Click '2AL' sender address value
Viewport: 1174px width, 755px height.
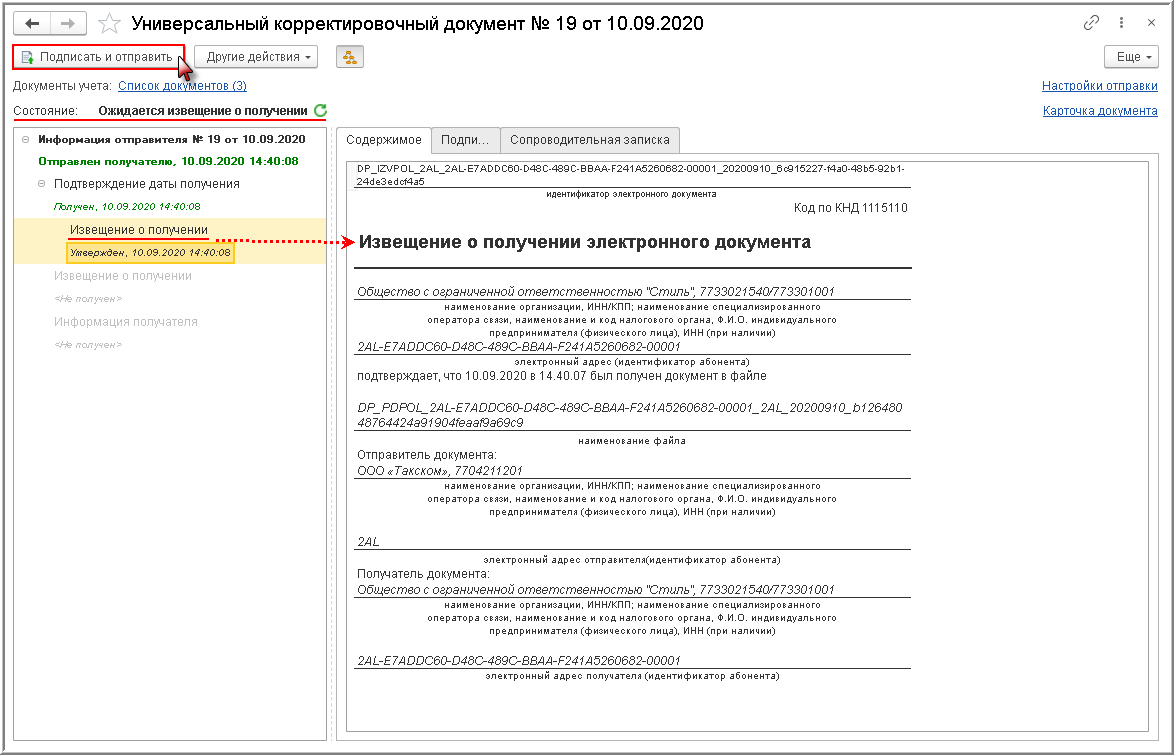[368, 542]
